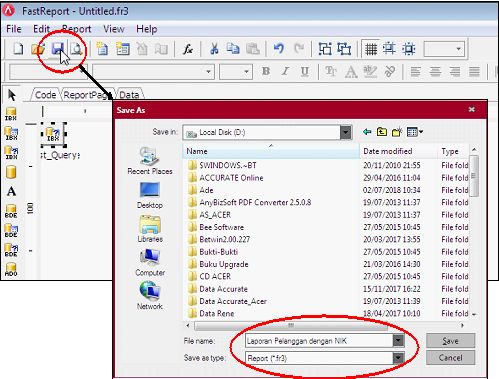
Task: Go to Recent Places
Action: (150, 161)
